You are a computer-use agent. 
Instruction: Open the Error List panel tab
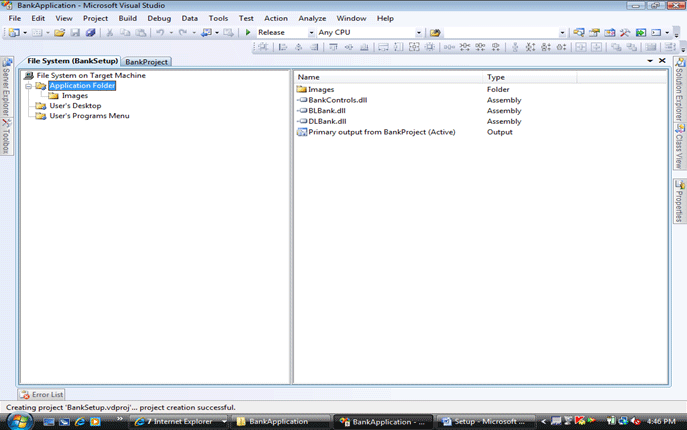(x=42, y=394)
